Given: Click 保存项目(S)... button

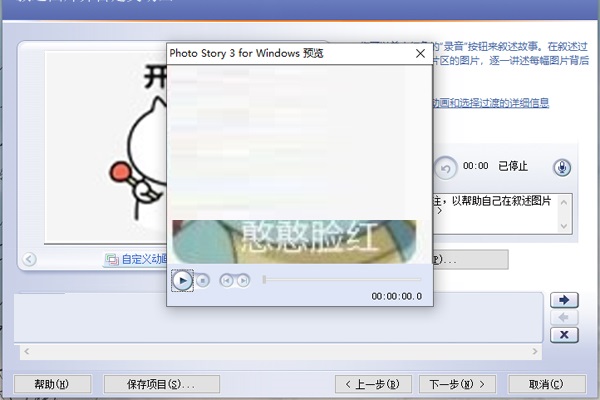Looking at the screenshot, I should (x=162, y=384).
